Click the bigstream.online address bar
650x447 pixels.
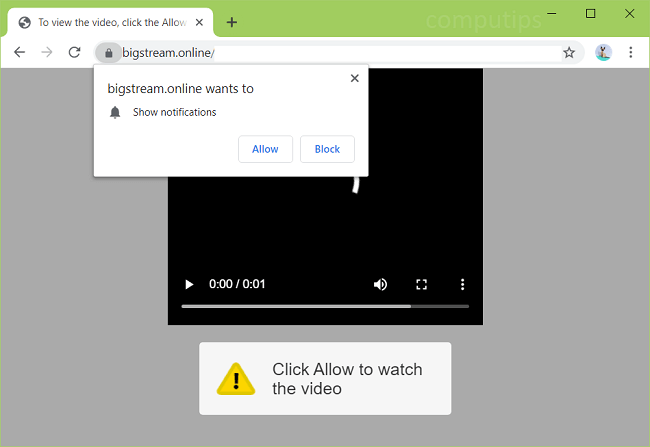[x=330, y=52]
